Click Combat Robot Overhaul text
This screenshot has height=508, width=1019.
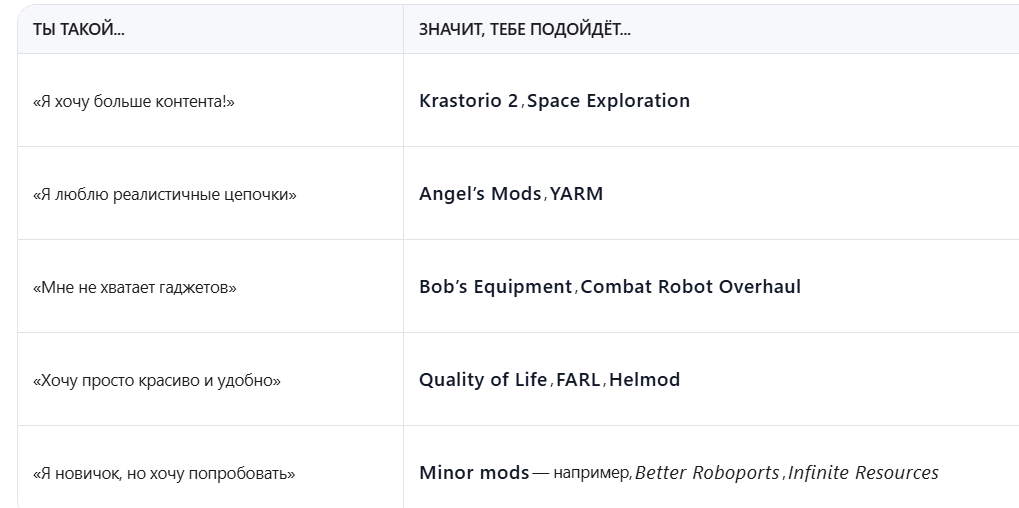click(x=690, y=287)
